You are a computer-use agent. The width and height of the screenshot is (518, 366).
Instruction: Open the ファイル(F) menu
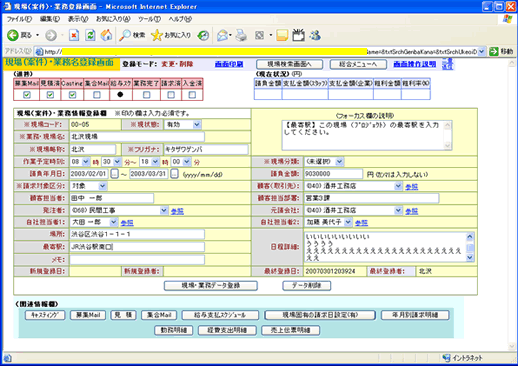click(19, 19)
